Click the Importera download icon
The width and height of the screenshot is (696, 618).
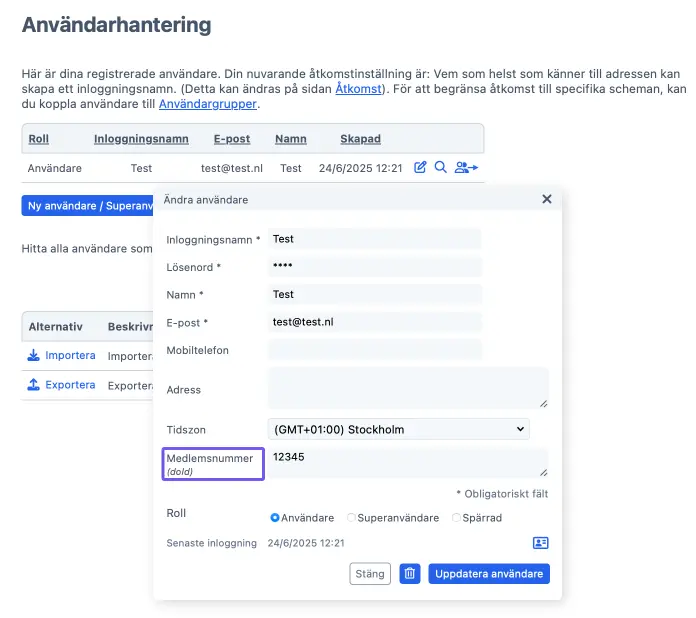pyautogui.click(x=33, y=355)
